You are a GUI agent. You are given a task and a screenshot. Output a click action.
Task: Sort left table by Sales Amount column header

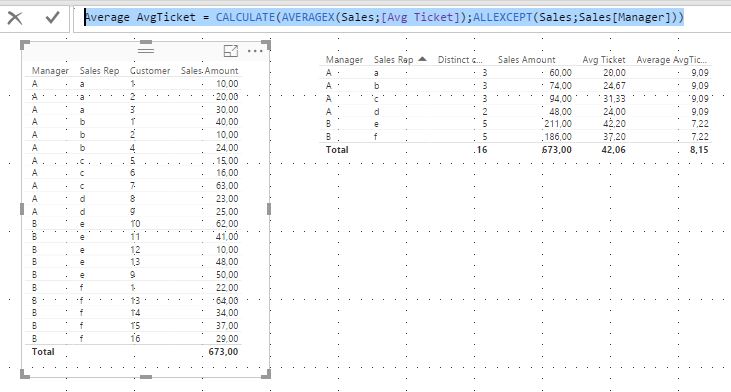tap(210, 71)
